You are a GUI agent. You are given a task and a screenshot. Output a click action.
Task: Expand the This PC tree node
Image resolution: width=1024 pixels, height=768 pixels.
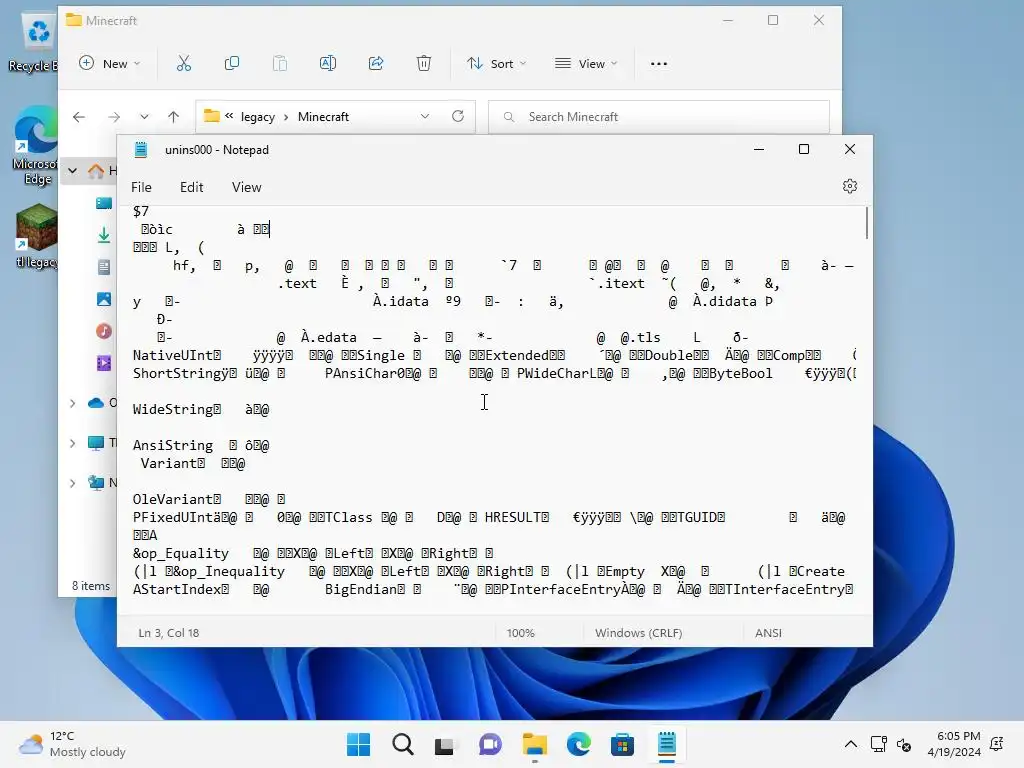(72, 443)
